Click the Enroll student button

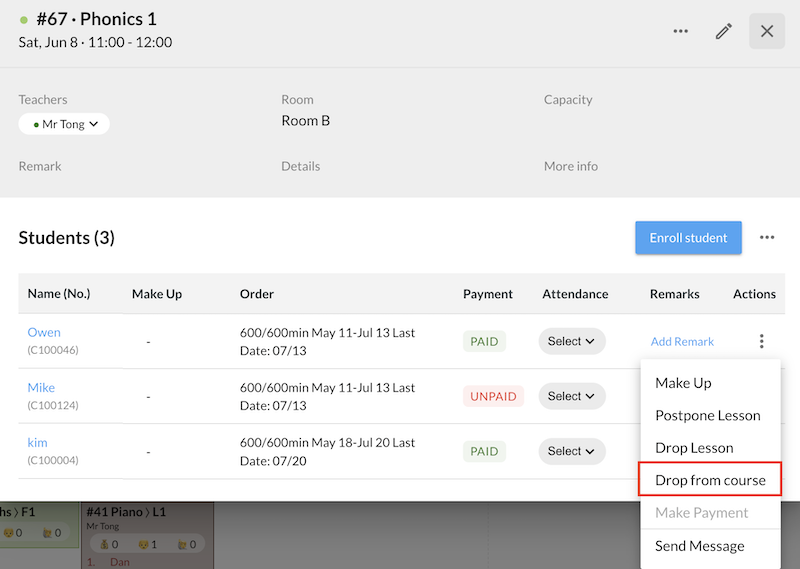tap(688, 238)
